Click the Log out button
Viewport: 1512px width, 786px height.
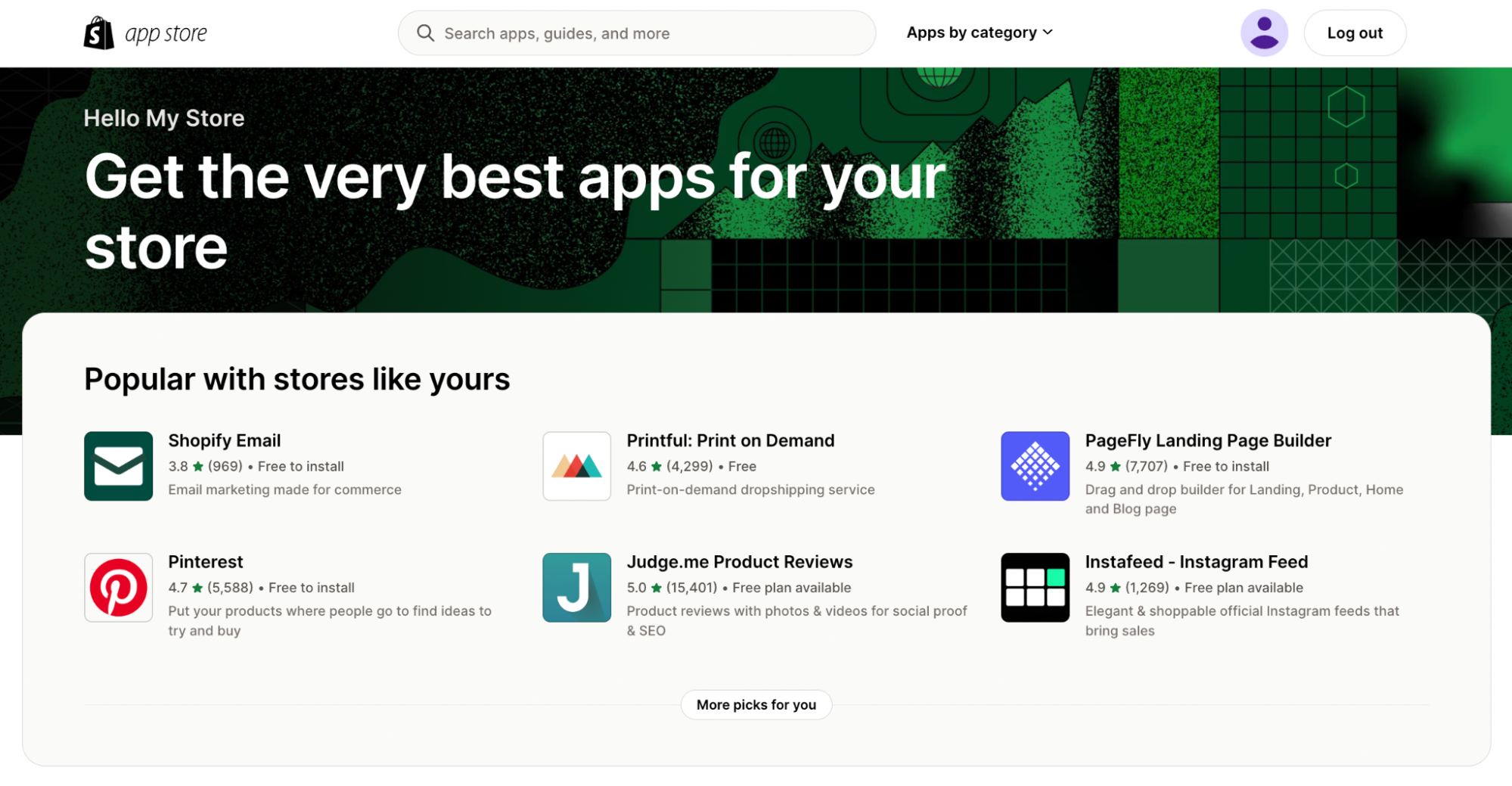[x=1355, y=33]
